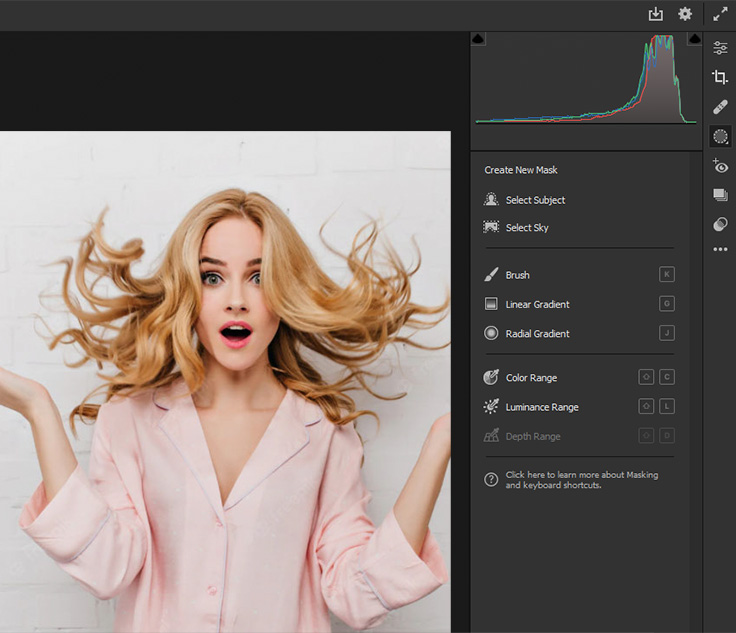This screenshot has width=736, height=633.
Task: Create a Brush mask
Action: (x=517, y=275)
